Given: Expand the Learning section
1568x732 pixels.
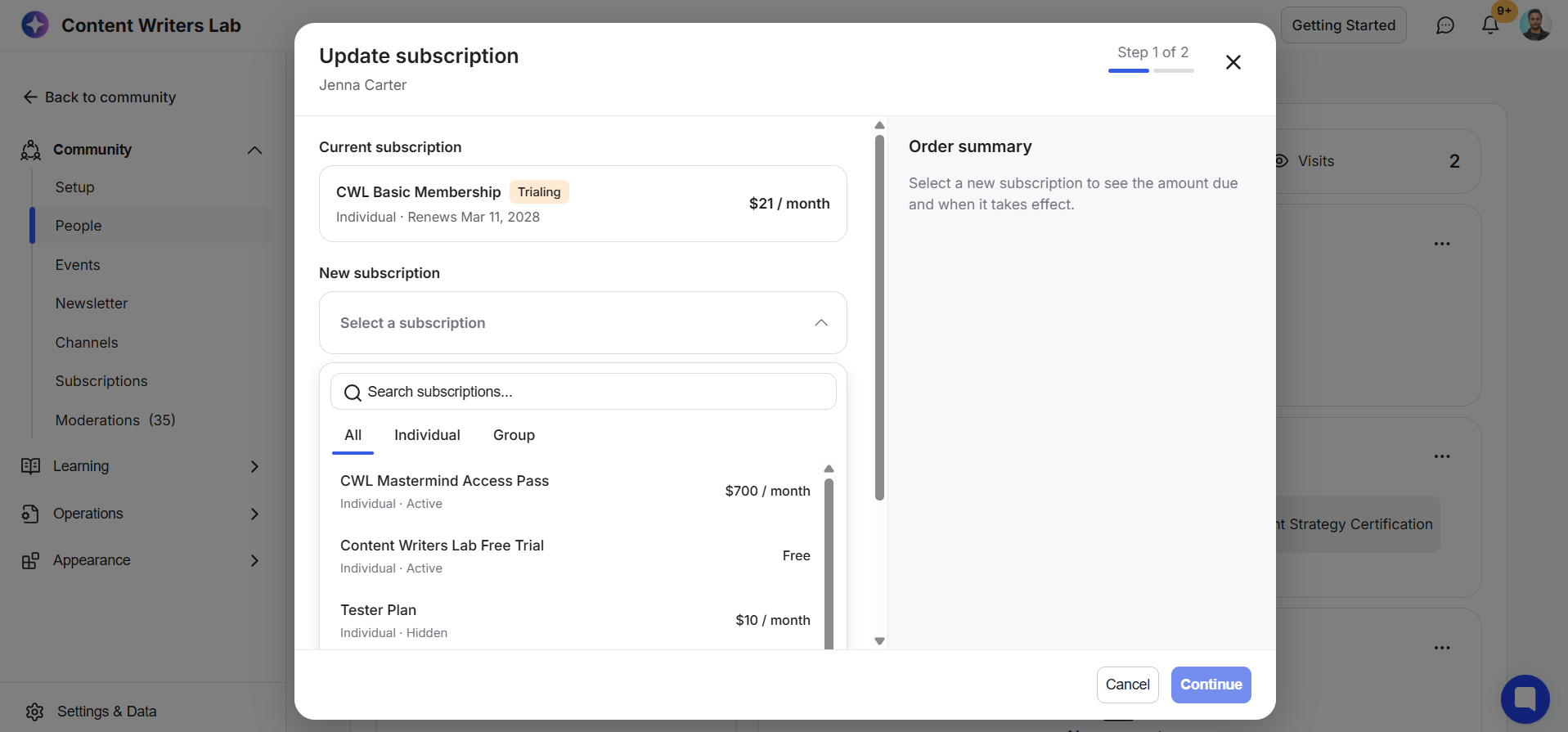Looking at the screenshot, I should [254, 466].
